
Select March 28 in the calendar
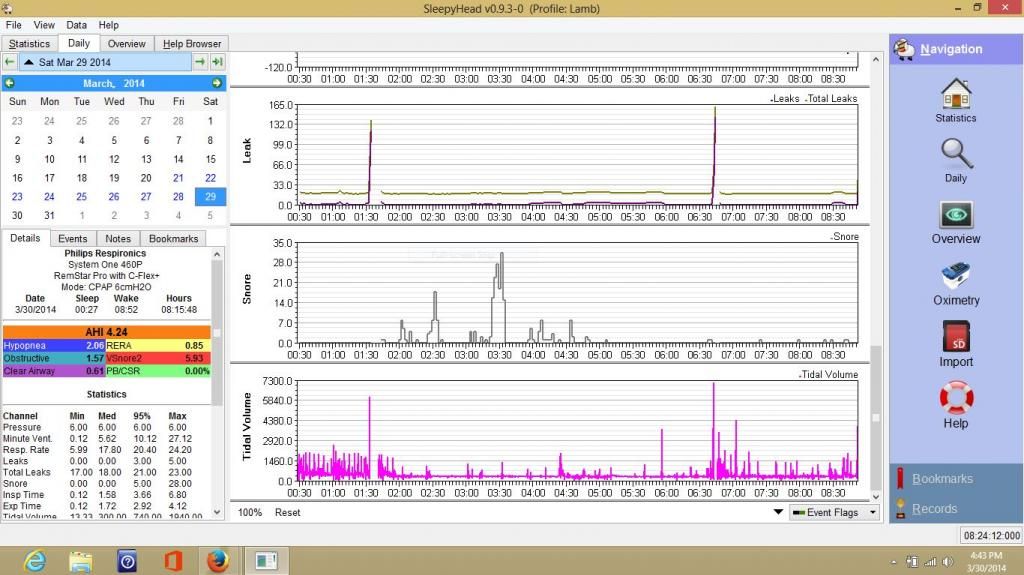178,196
